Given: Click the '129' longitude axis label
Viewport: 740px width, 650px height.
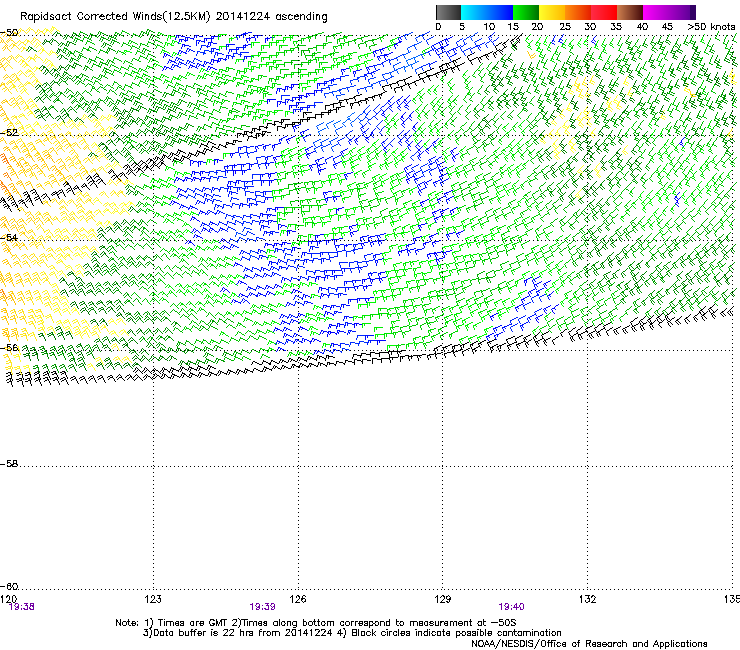Looking at the screenshot, I should [x=443, y=599].
